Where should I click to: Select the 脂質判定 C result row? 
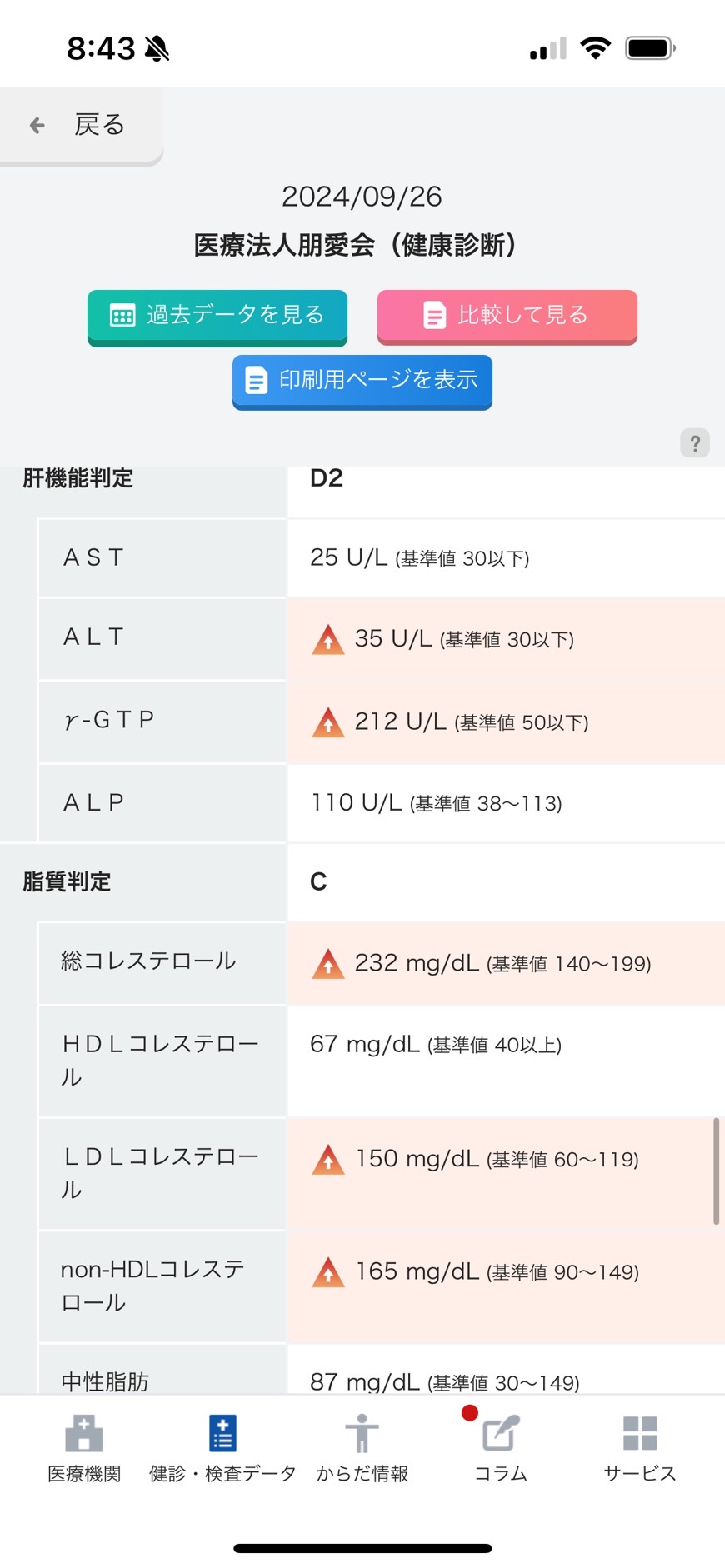(x=362, y=881)
